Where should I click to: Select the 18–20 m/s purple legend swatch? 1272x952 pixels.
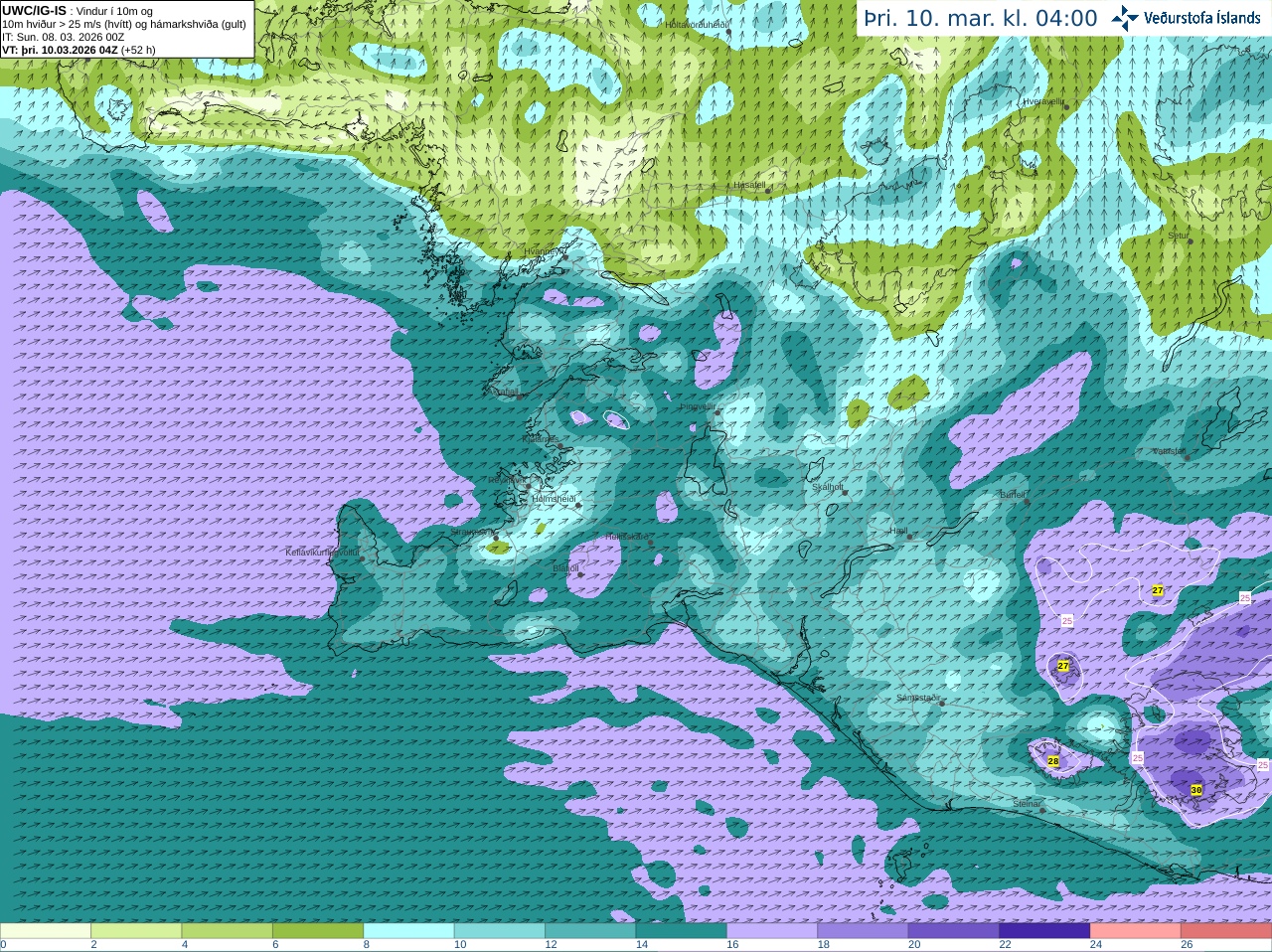863,931
